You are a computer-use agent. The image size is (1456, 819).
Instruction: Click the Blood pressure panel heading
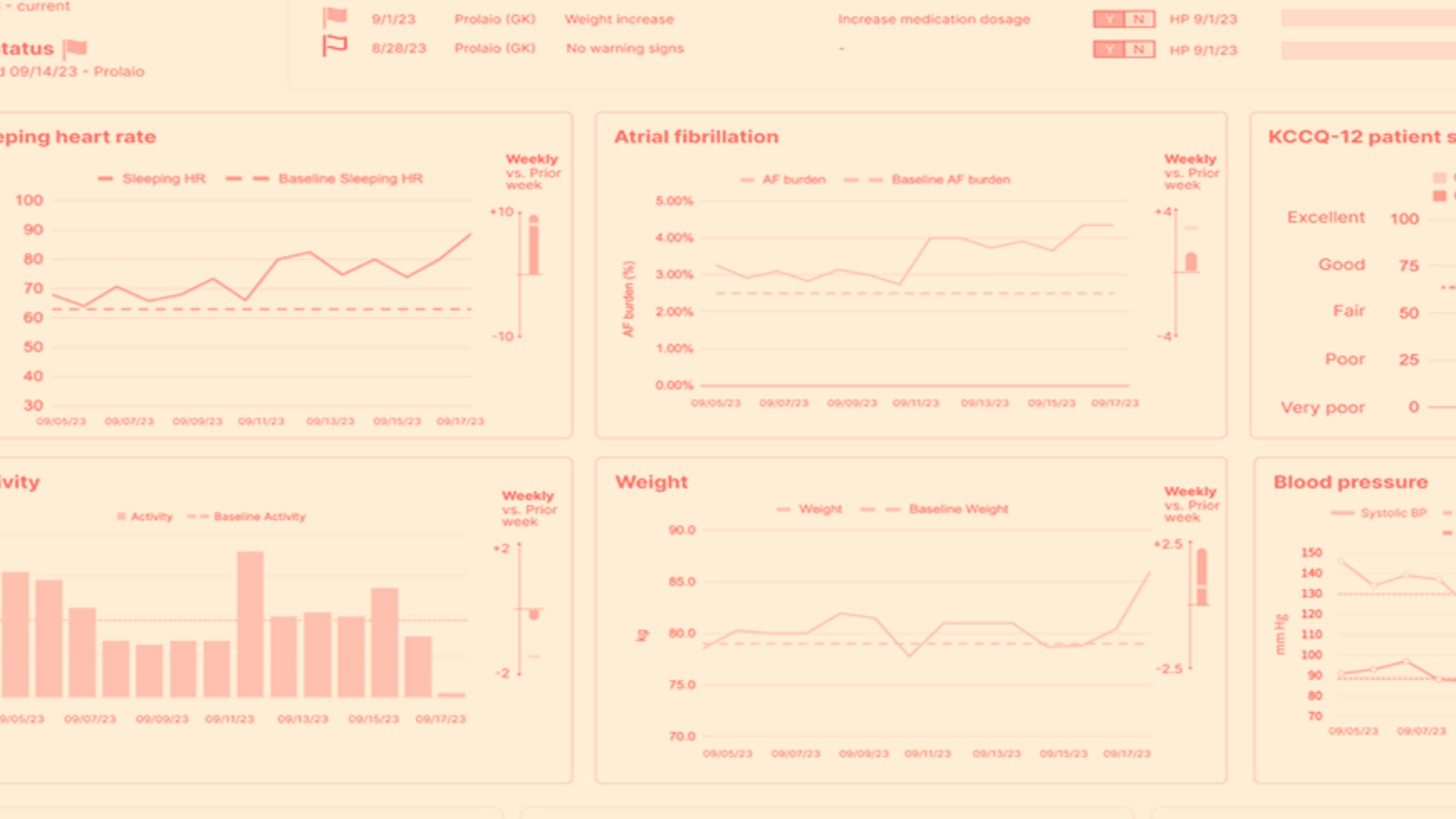[x=1350, y=482]
